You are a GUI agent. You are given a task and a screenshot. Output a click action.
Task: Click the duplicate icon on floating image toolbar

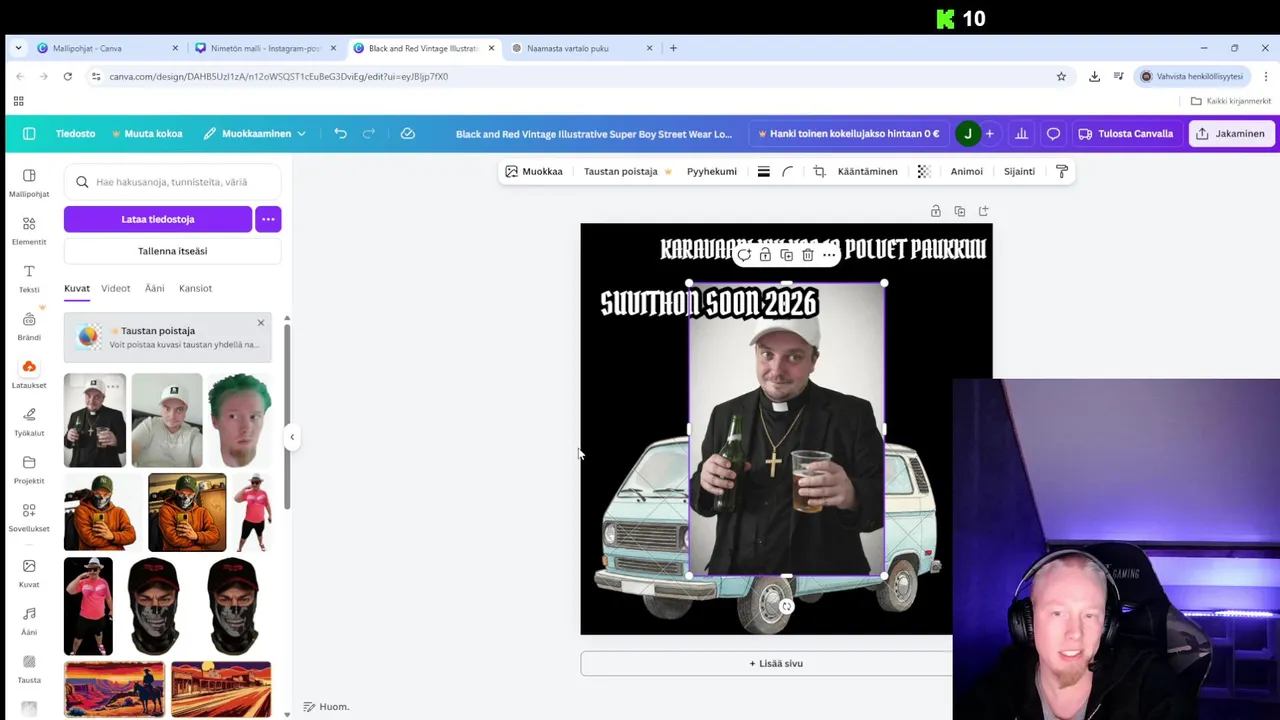786,255
